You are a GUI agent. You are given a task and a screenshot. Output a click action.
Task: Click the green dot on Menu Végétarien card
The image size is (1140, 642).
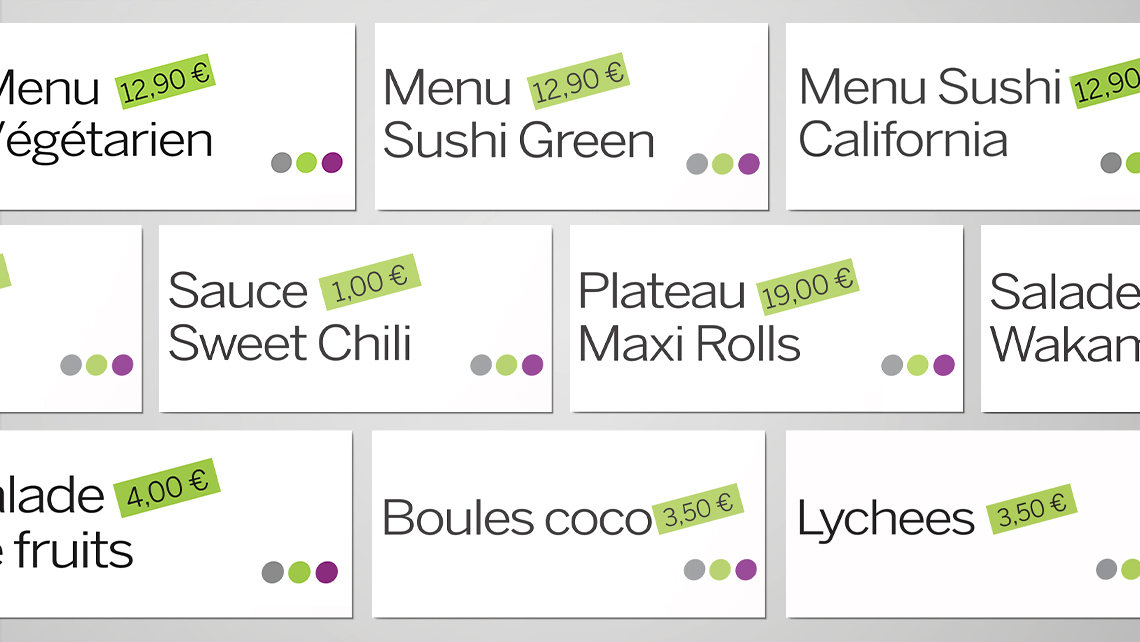click(x=307, y=162)
